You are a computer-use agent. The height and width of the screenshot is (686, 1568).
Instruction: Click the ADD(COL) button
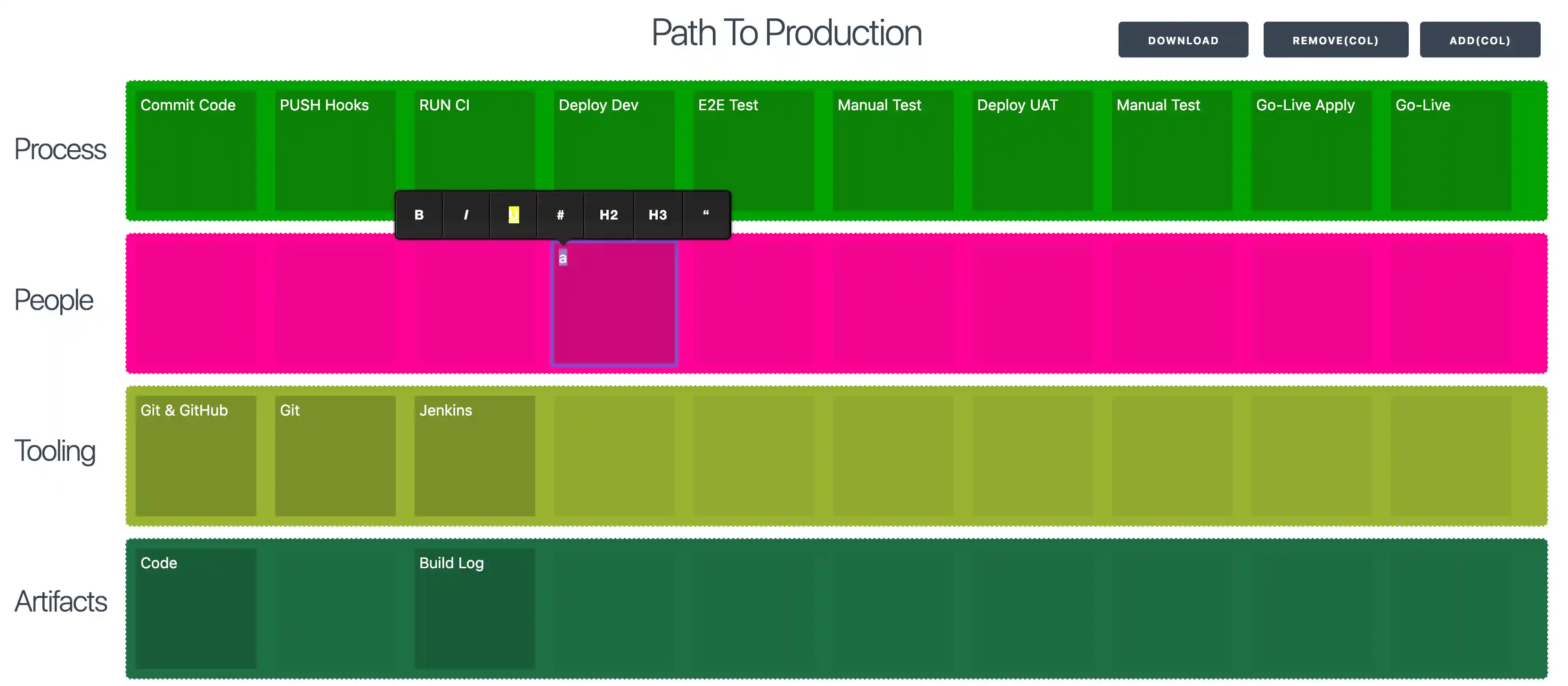pos(1480,40)
